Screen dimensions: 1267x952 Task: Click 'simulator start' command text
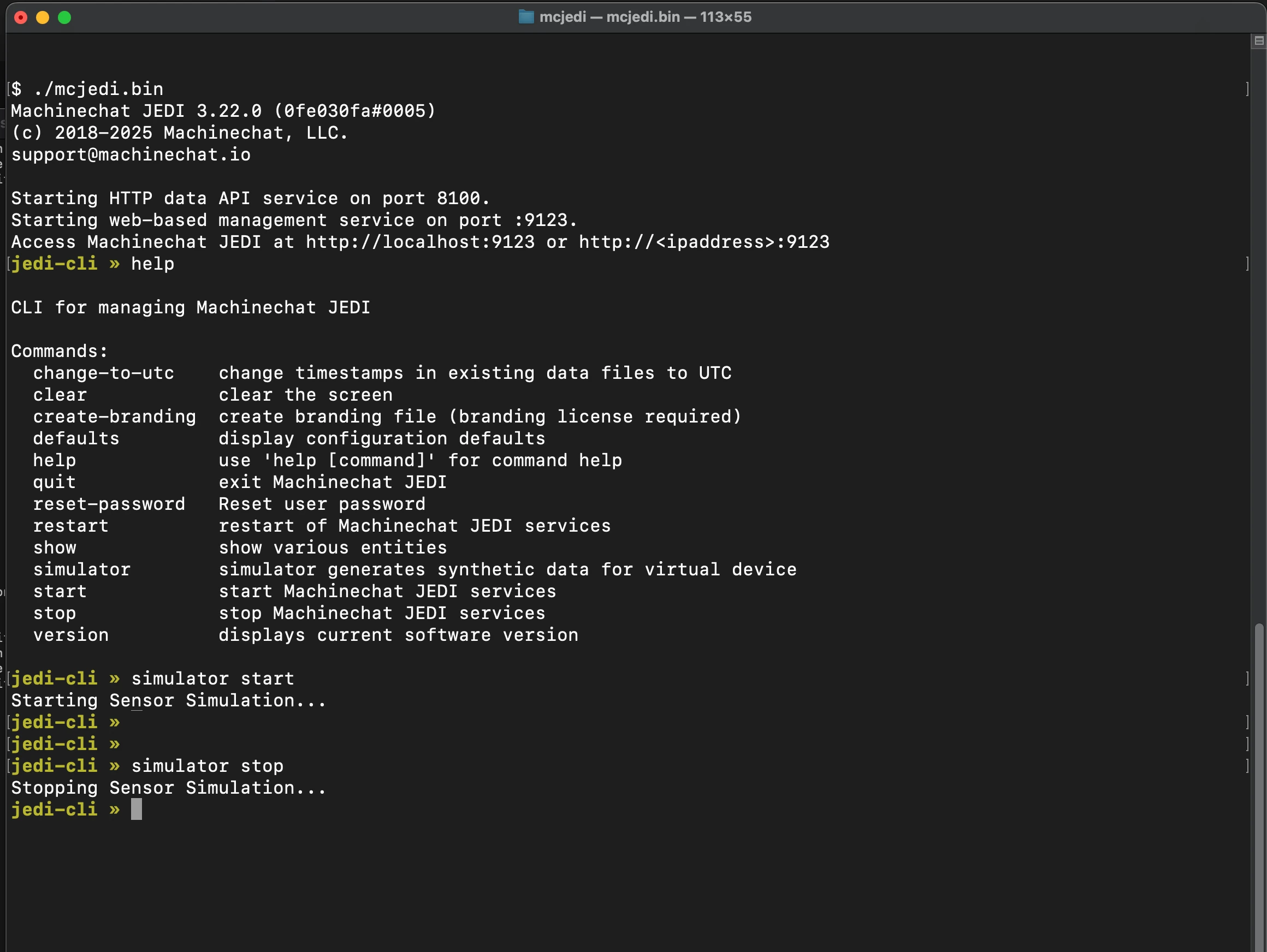point(212,679)
